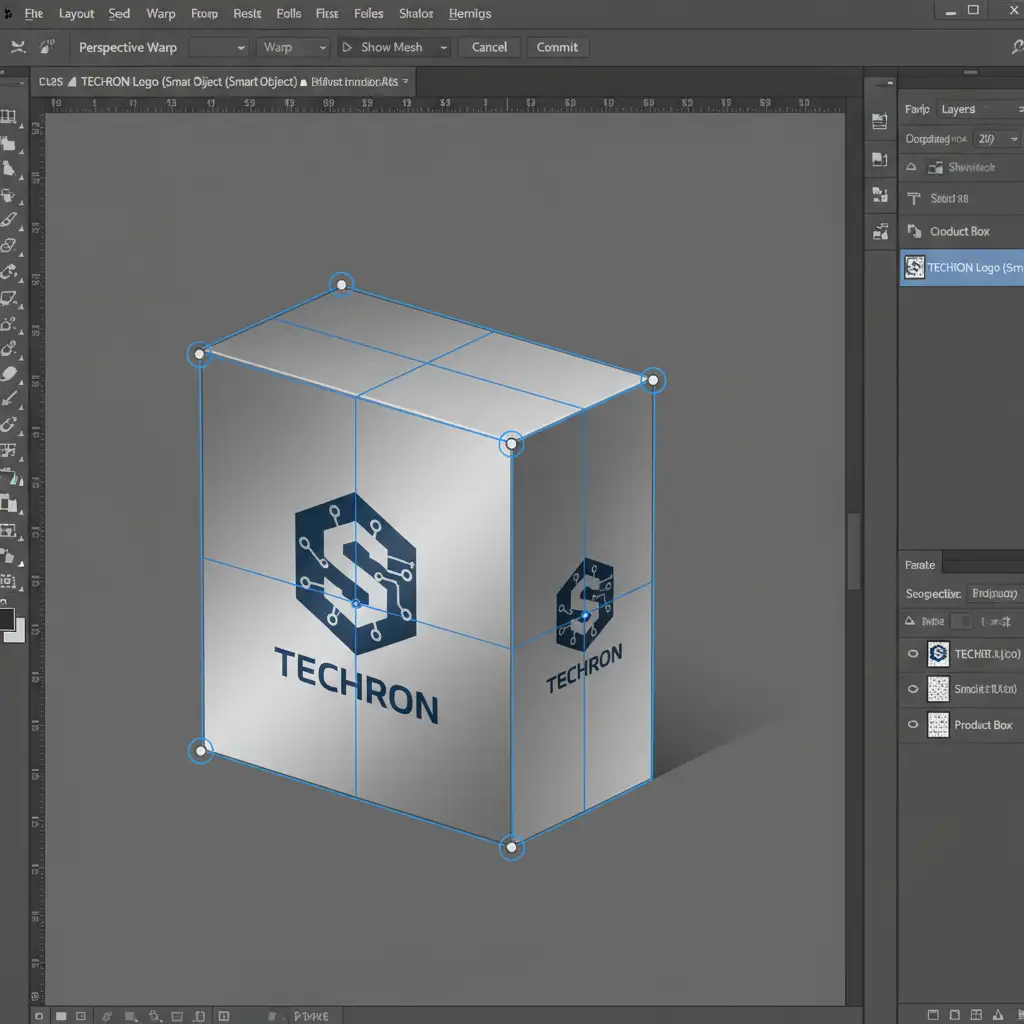This screenshot has width=1024, height=1024.
Task: Click the foreground color swatch
Action: tap(6, 620)
